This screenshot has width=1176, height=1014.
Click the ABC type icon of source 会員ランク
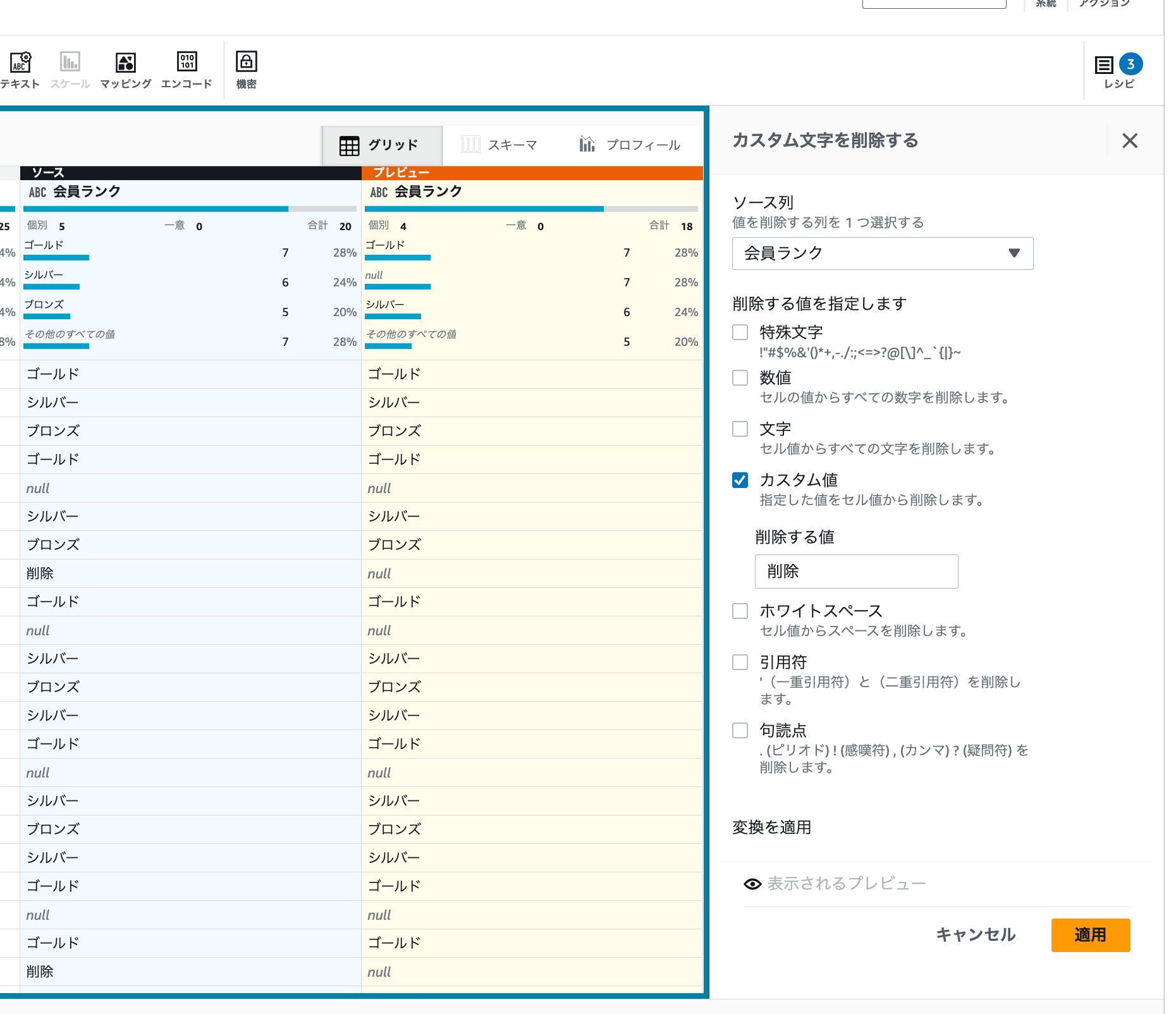pos(37,192)
